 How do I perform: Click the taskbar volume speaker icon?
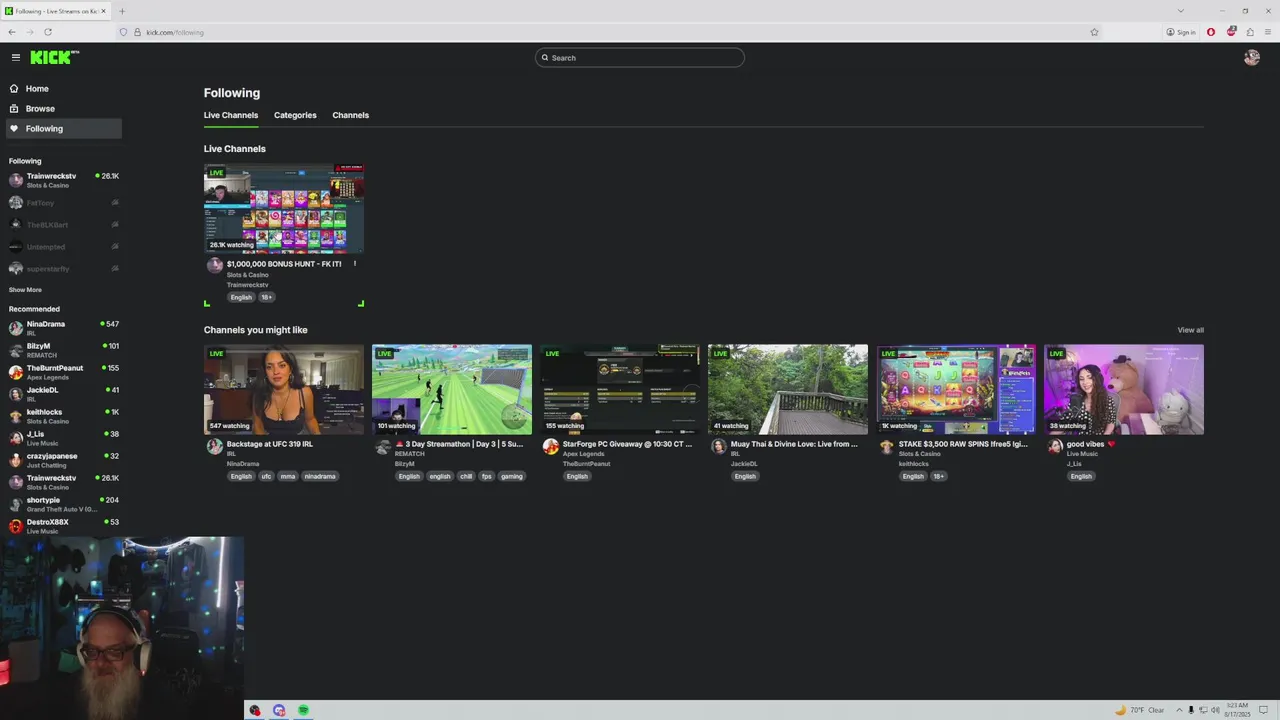1215,710
